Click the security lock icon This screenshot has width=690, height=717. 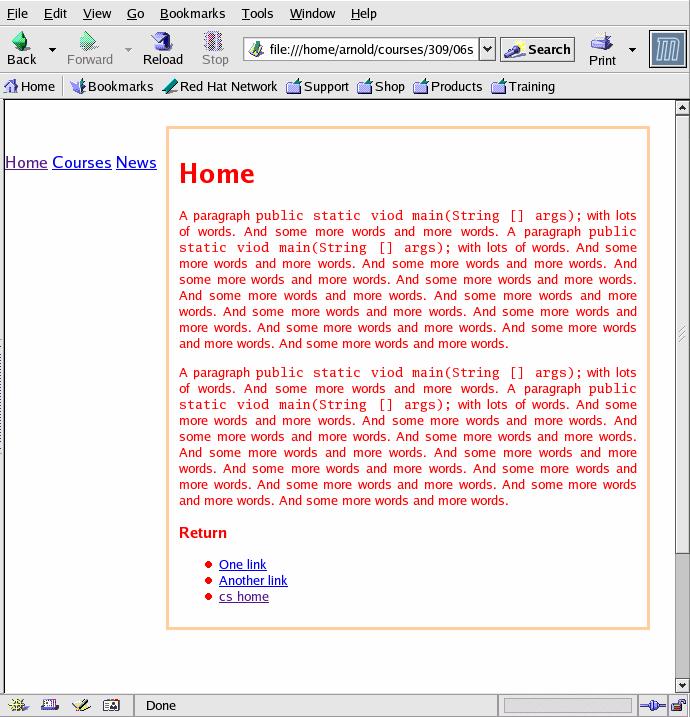coord(679,706)
